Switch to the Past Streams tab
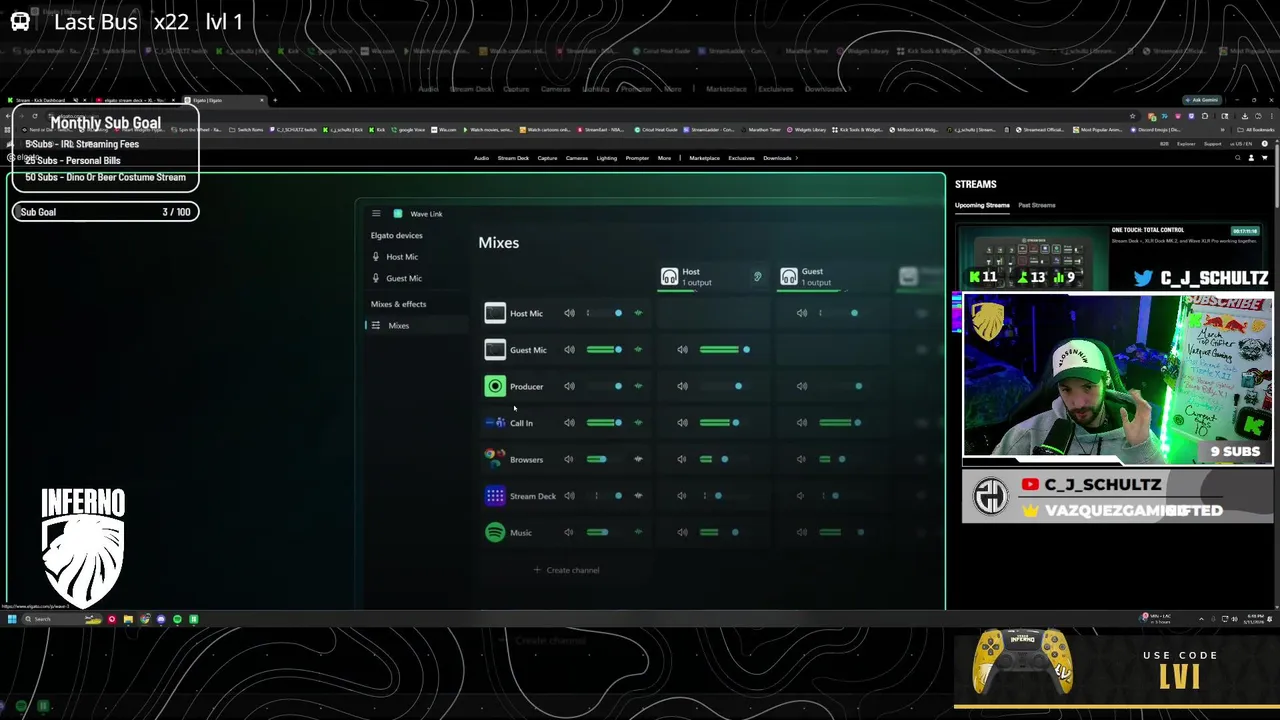 tap(1037, 205)
